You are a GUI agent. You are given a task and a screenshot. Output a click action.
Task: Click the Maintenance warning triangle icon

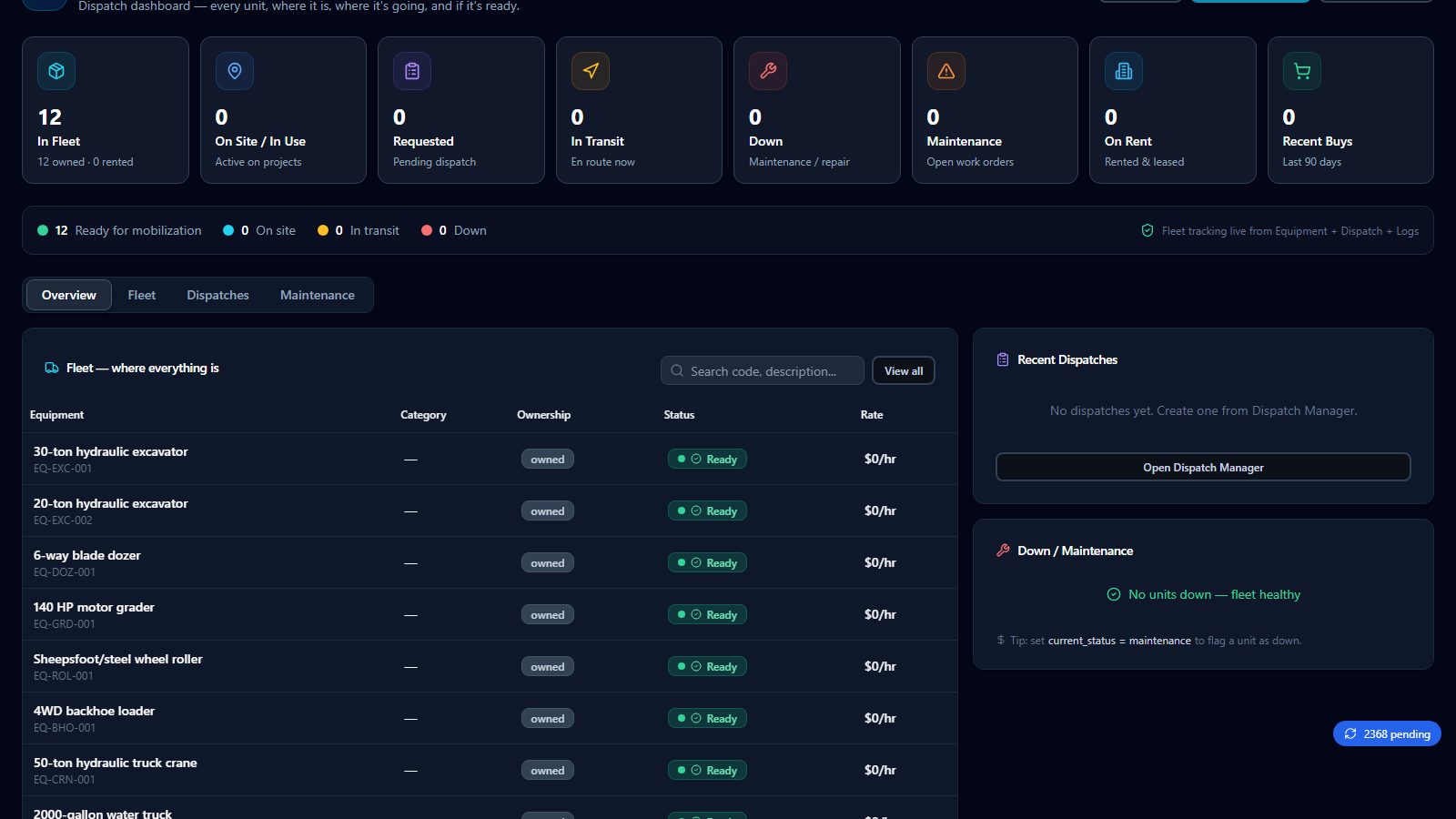tap(946, 71)
